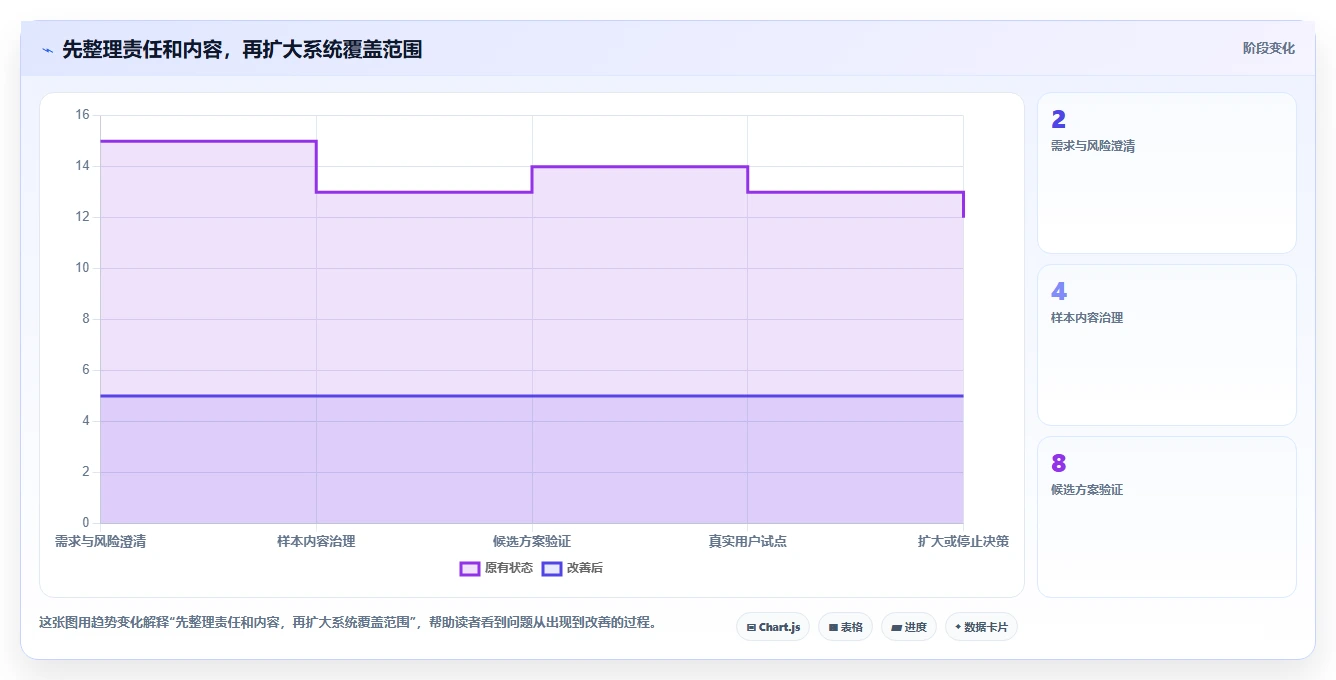The image size is (1336, 680).
Task: Click the 数据卡片 tag chip
Action: tap(981, 627)
